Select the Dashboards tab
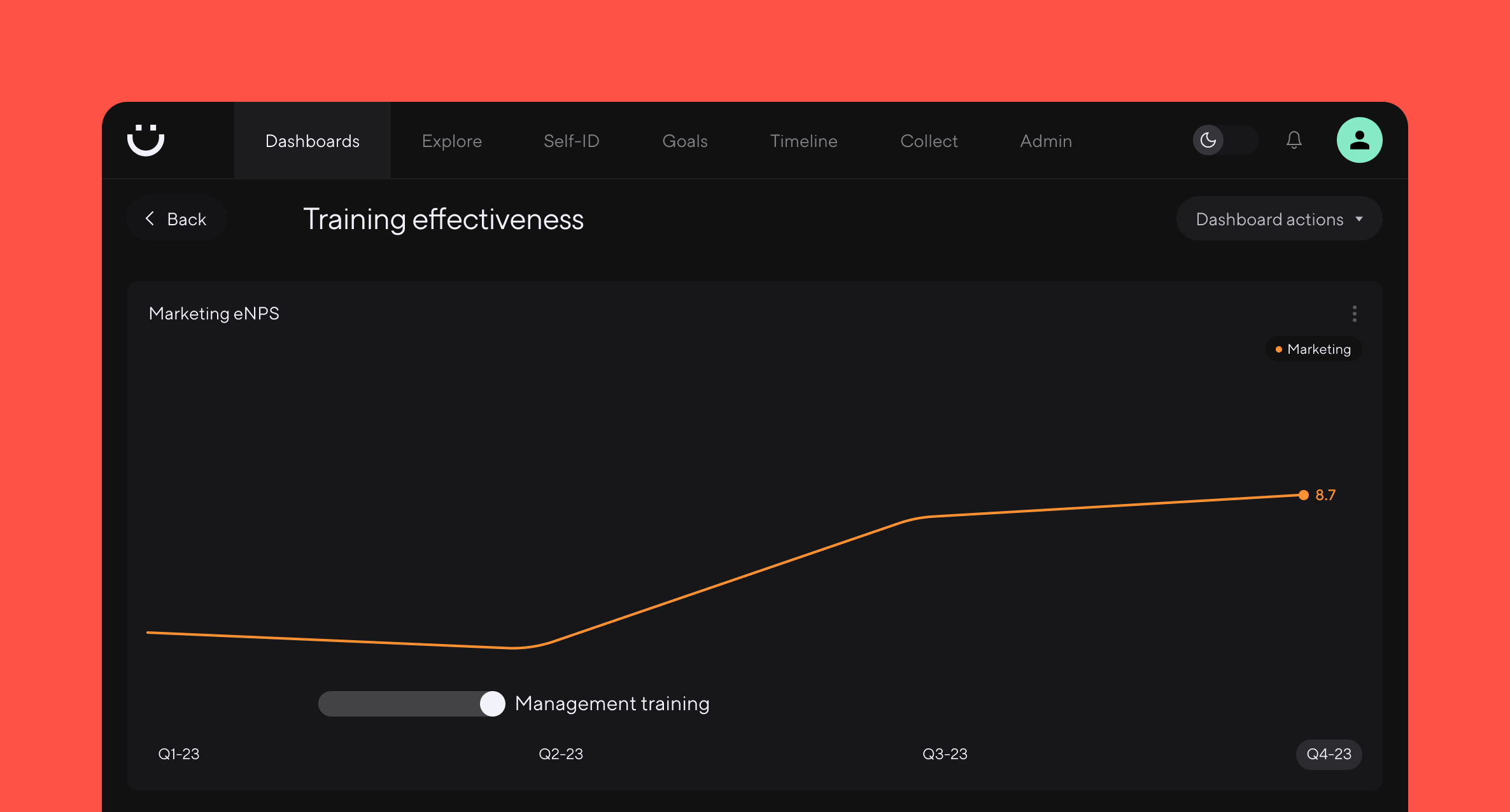 click(312, 140)
